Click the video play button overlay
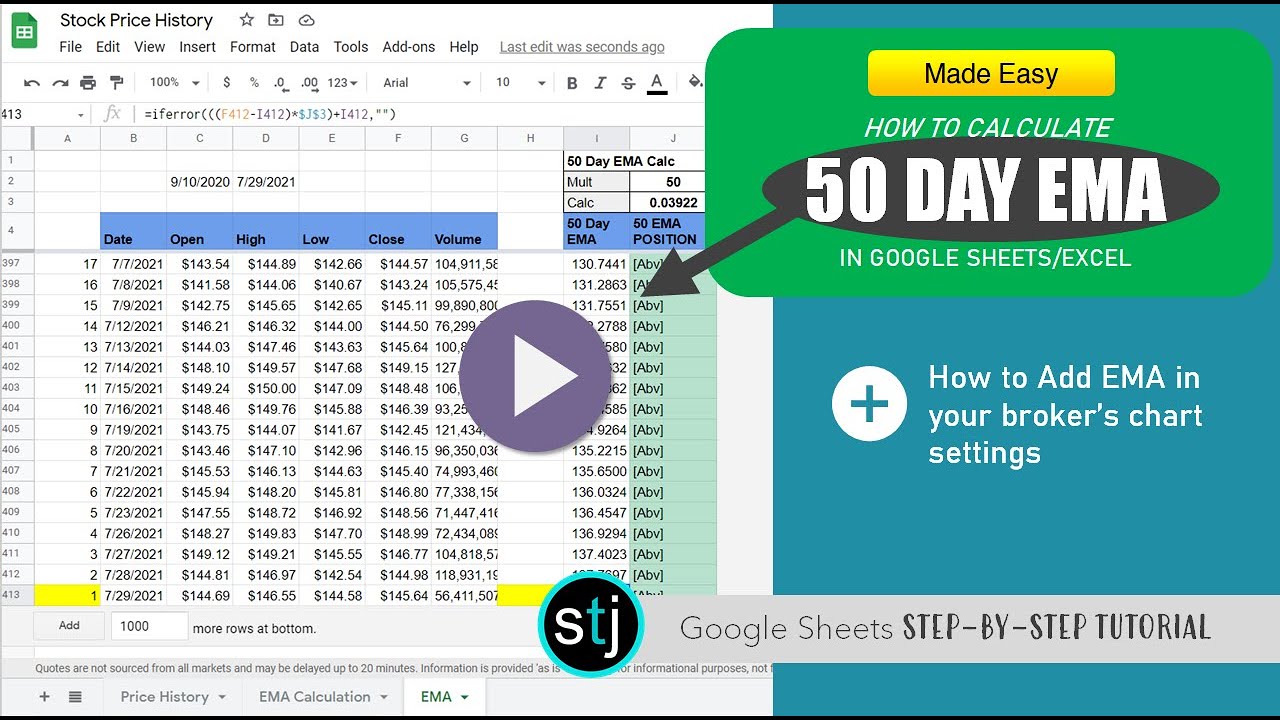 coord(536,376)
